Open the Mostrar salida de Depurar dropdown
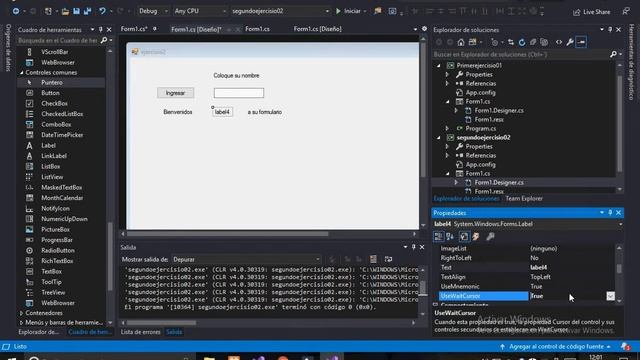The width and height of the screenshot is (640, 360). 246,259
